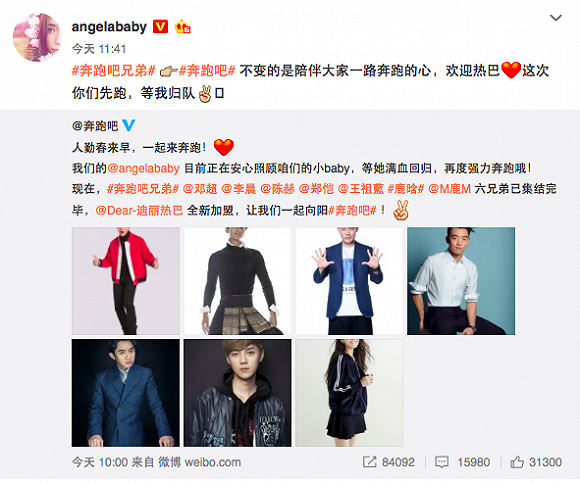
Task: Open the photo of woman in black skirt
Action: point(349,393)
